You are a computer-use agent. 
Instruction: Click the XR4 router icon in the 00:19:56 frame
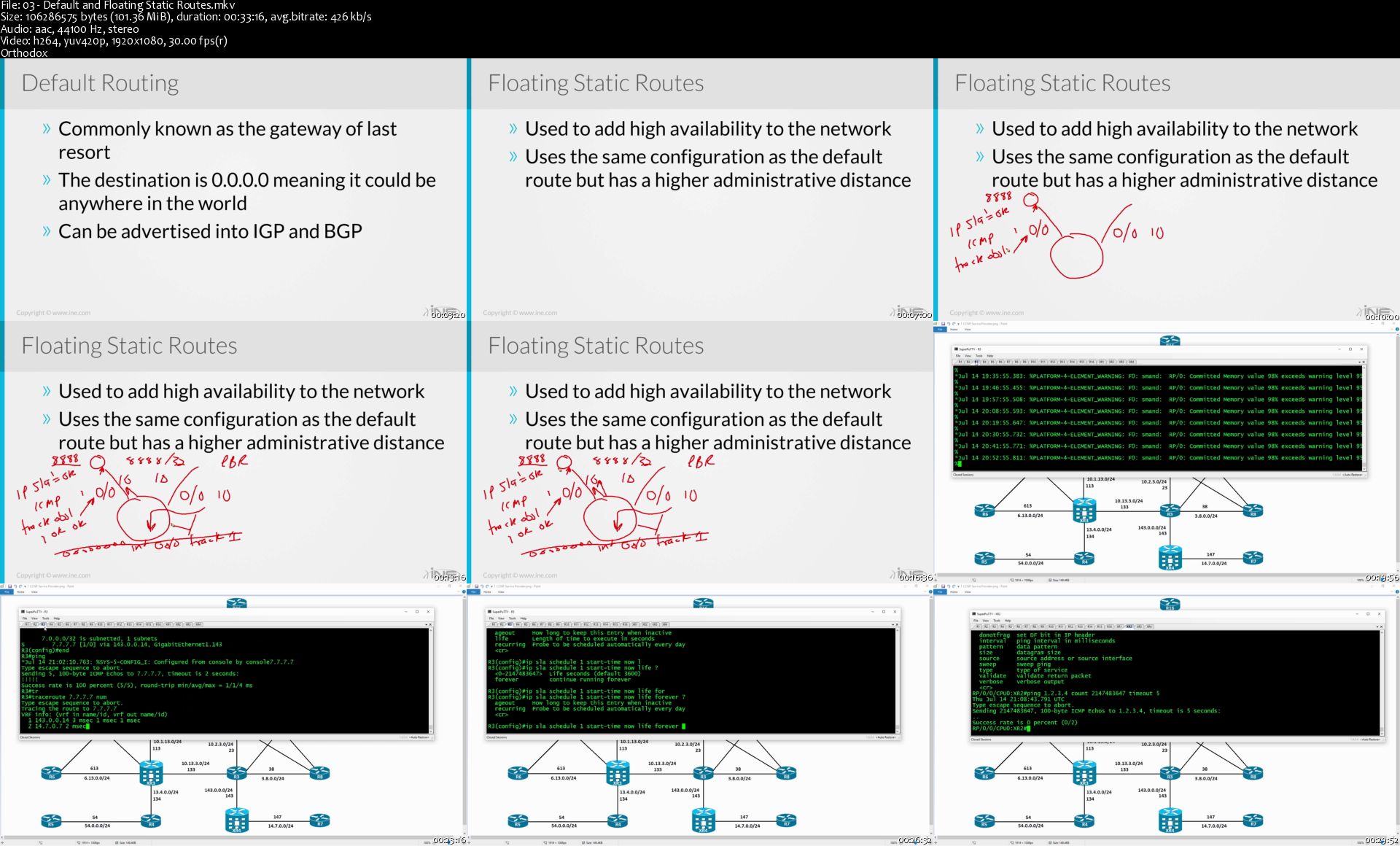pos(1170,557)
